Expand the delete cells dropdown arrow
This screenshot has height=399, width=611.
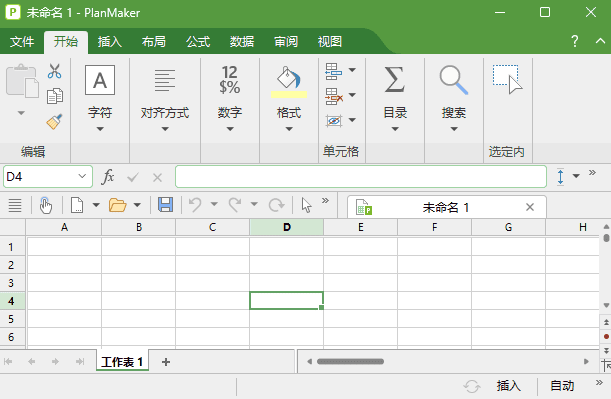[352, 95]
